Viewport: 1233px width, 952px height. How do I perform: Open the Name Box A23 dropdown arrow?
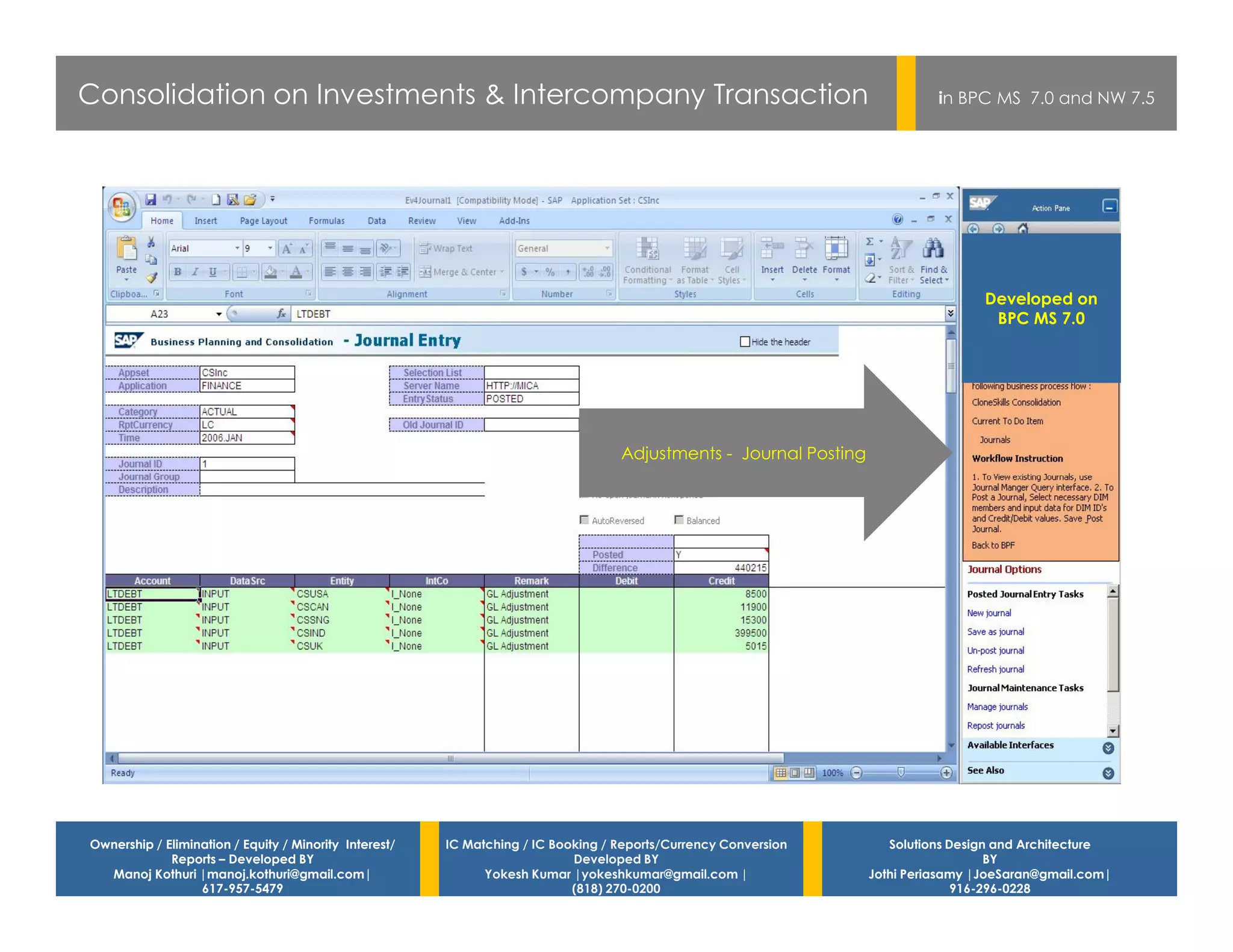(x=219, y=314)
